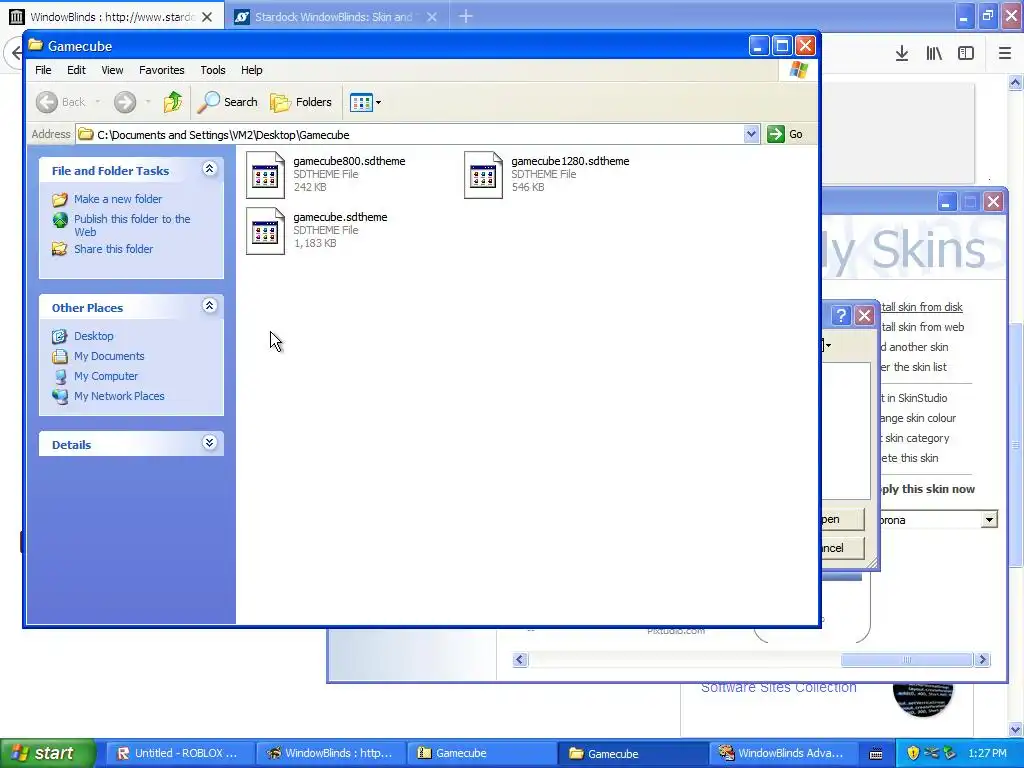
Task: Open the Windows Start menu
Action: [x=47, y=753]
